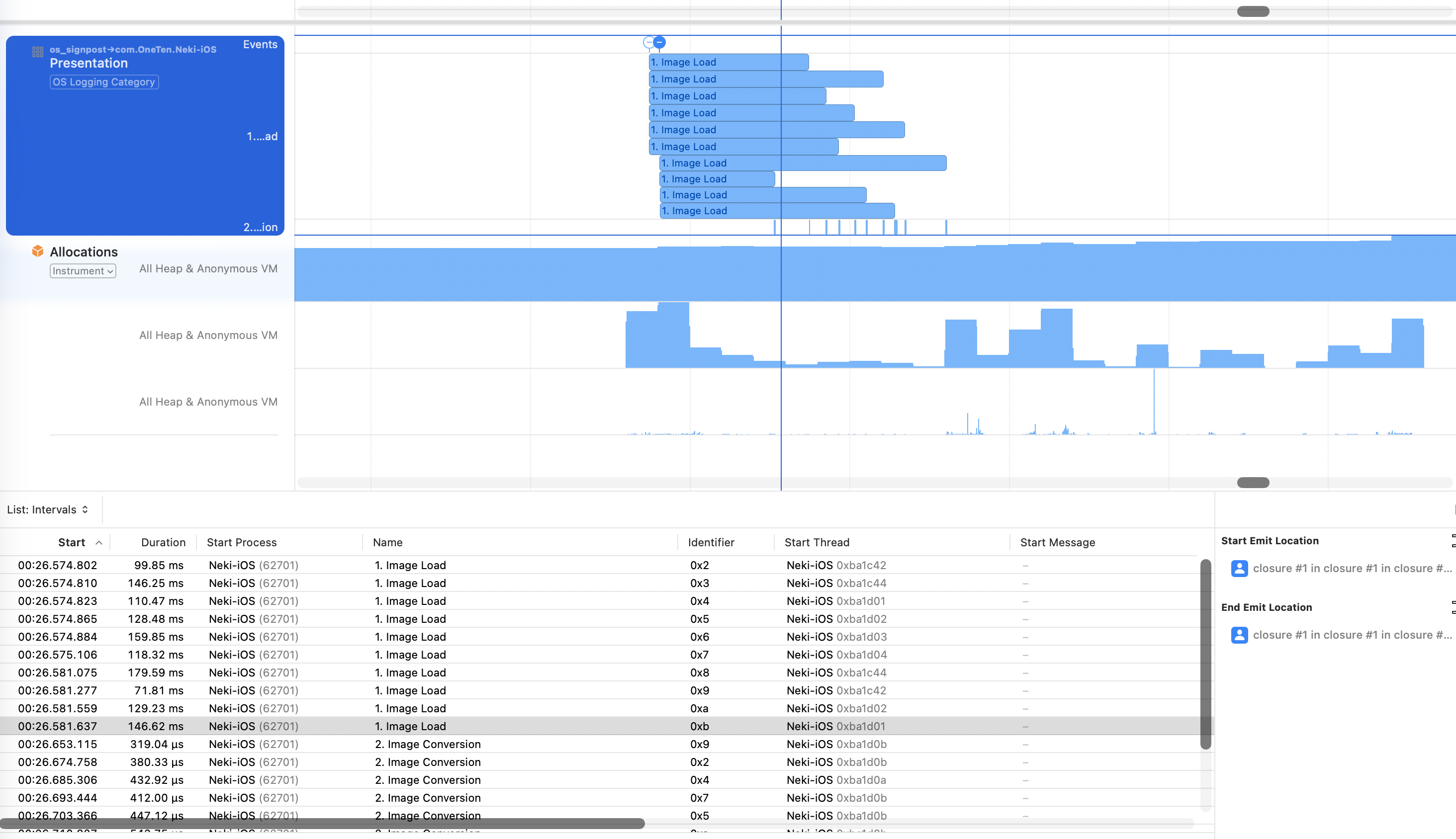Click the Start Emit Location user icon
The width and height of the screenshot is (1456, 839).
tap(1239, 568)
